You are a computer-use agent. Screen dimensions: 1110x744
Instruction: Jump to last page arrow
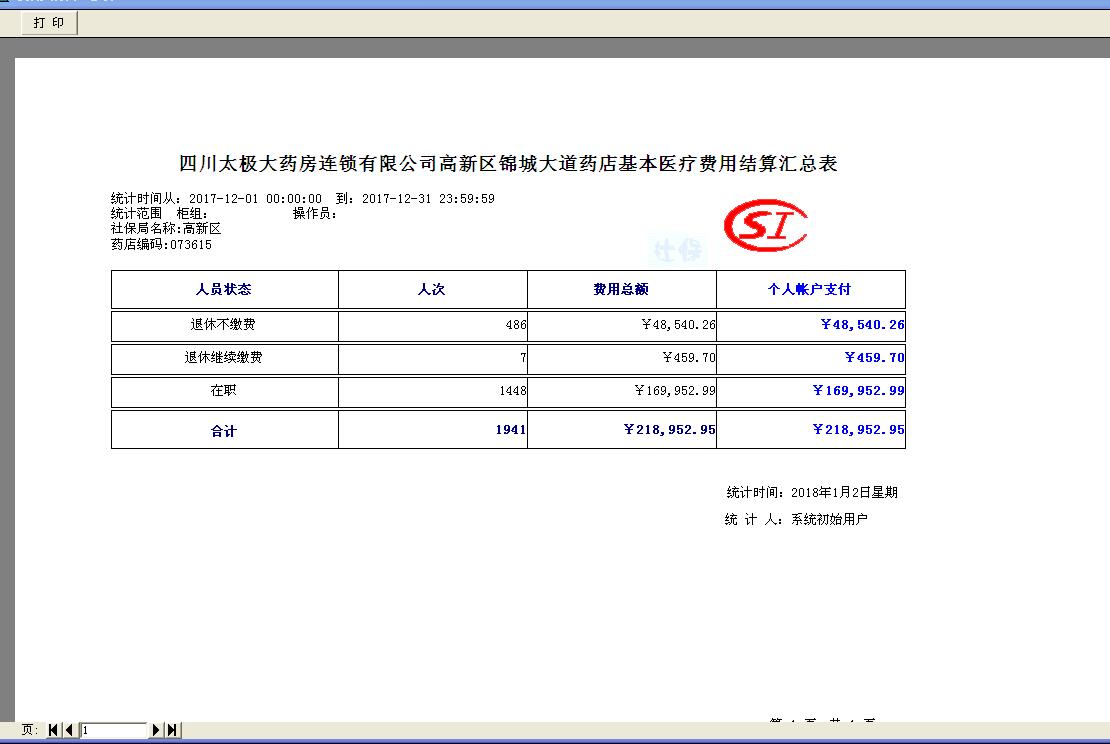[172, 730]
